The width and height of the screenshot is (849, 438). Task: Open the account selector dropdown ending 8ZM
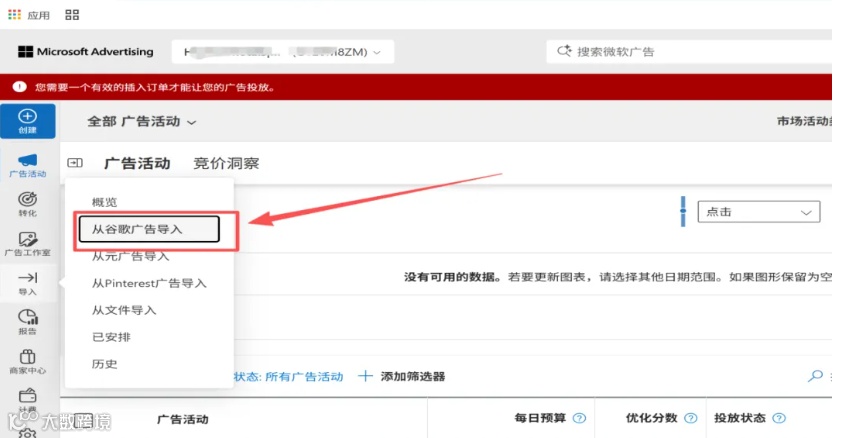pyautogui.click(x=283, y=52)
